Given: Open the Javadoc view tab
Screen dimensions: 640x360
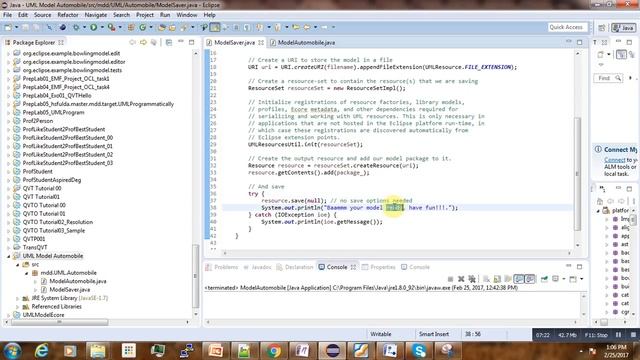Looking at the screenshot, I should click(257, 267).
